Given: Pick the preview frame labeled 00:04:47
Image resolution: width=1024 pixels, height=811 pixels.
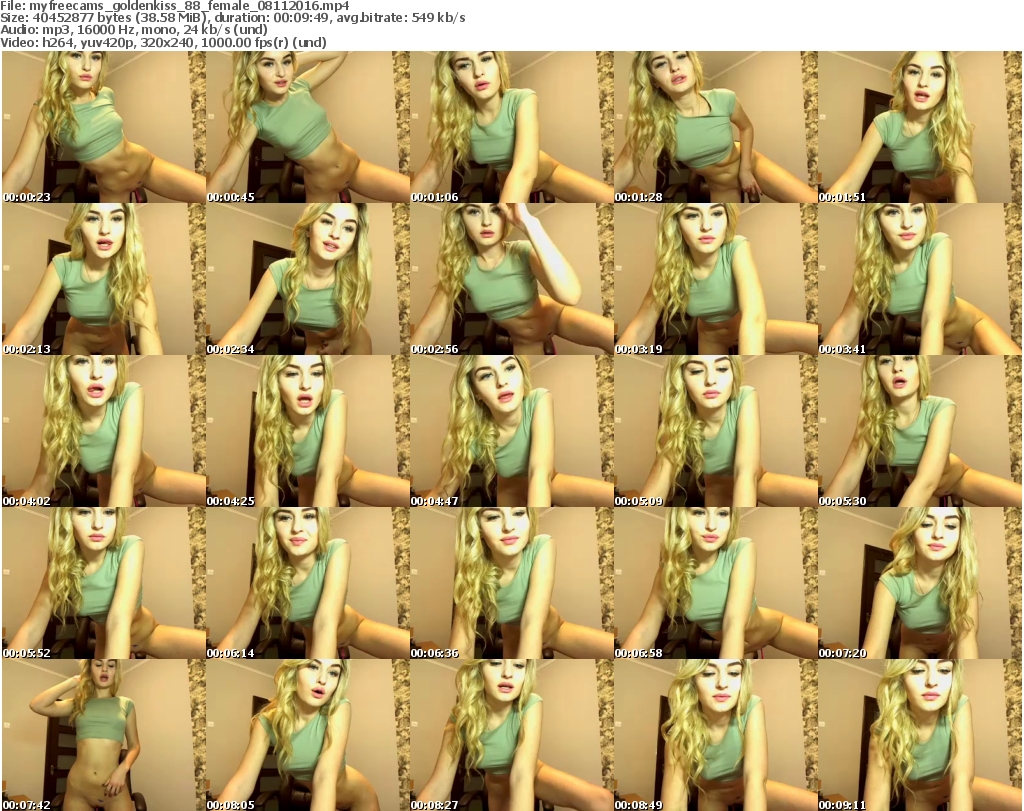Looking at the screenshot, I should tap(511, 431).
